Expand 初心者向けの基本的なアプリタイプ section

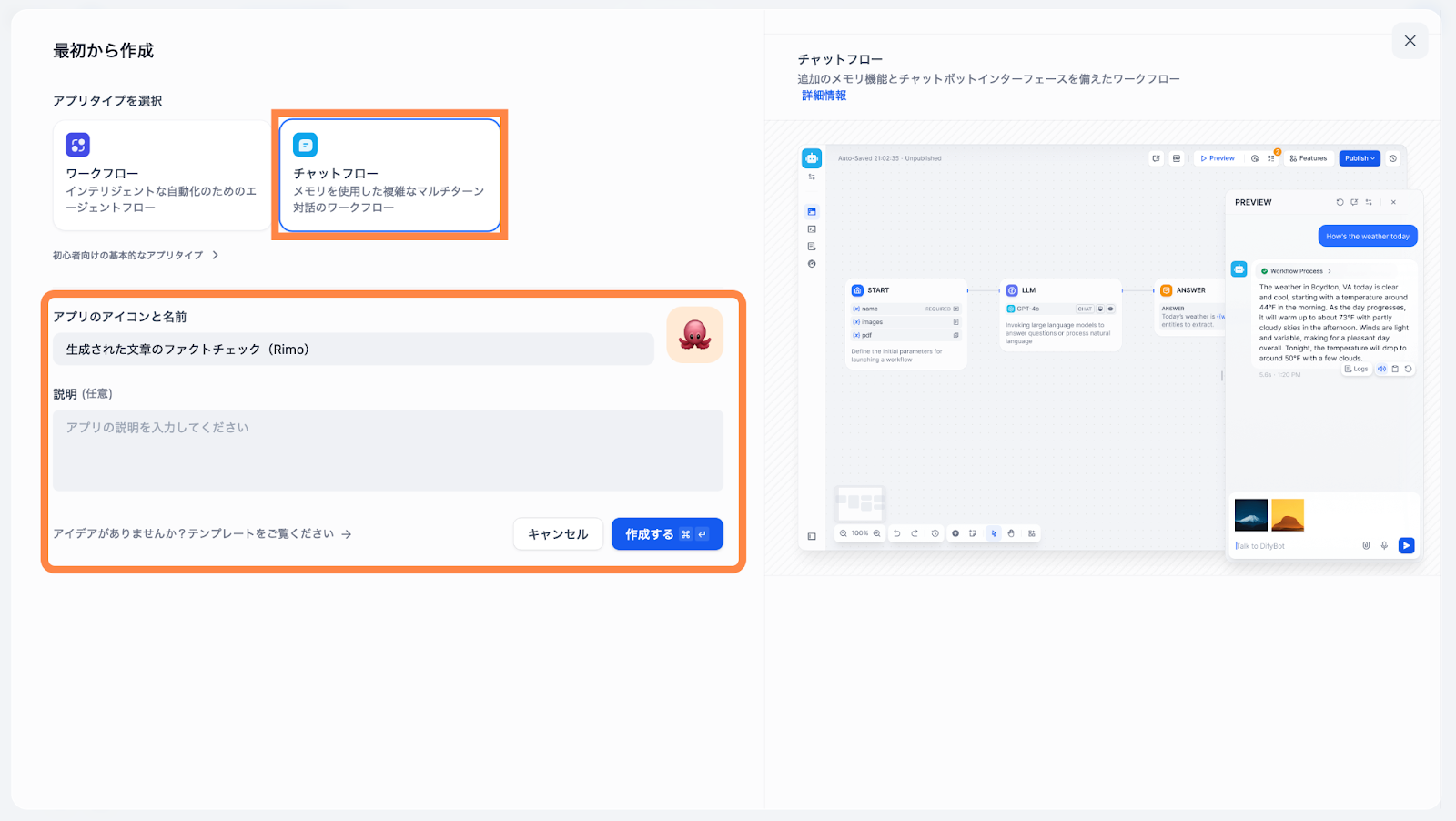136,256
